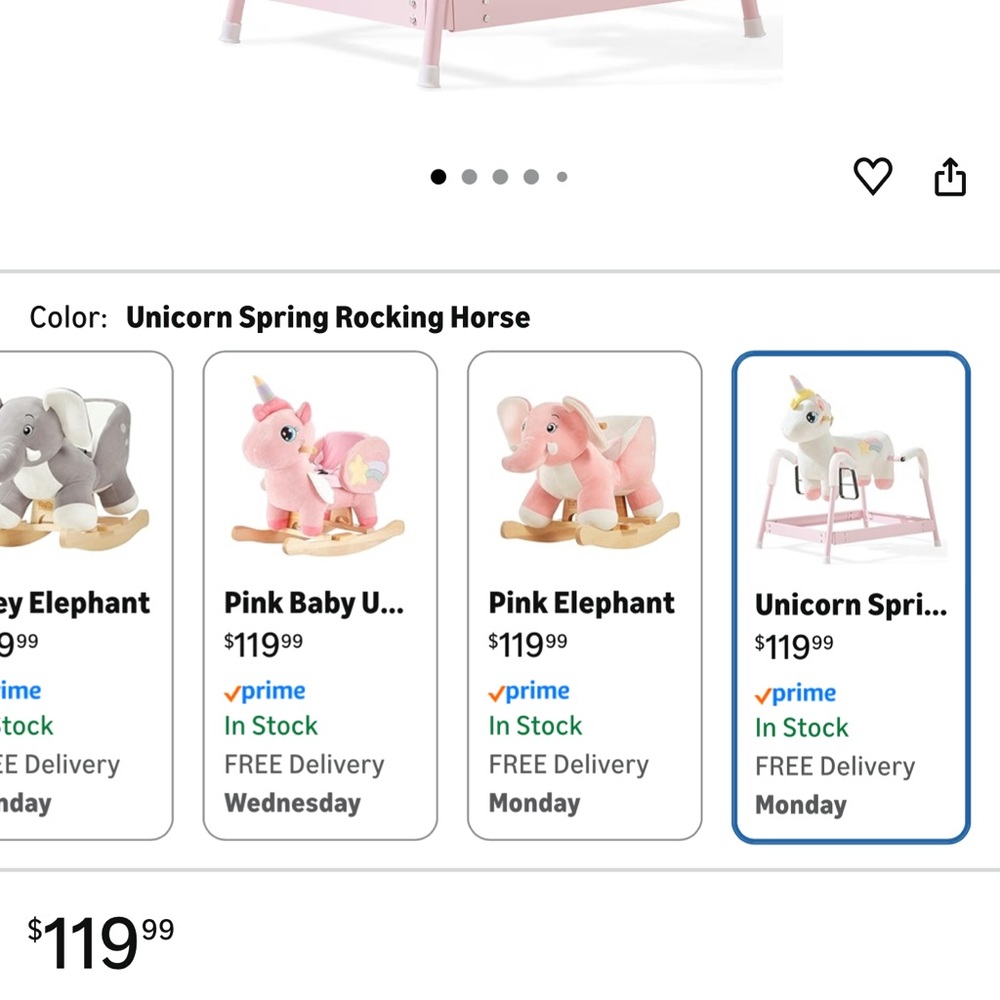Click the third carousel position indicator
This screenshot has height=1000, width=1000.
[500, 176]
